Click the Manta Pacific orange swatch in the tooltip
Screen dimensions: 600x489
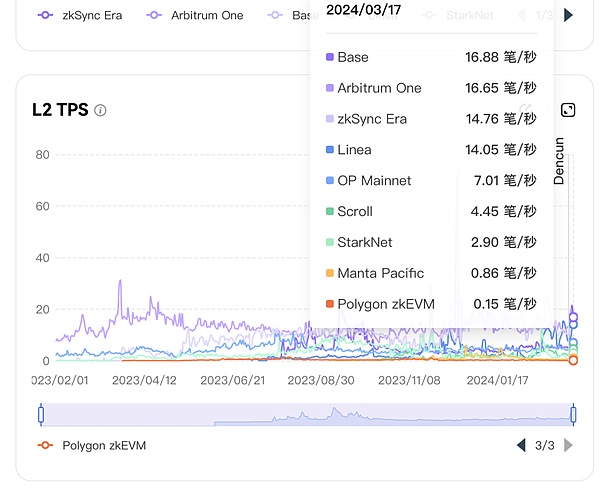point(330,273)
